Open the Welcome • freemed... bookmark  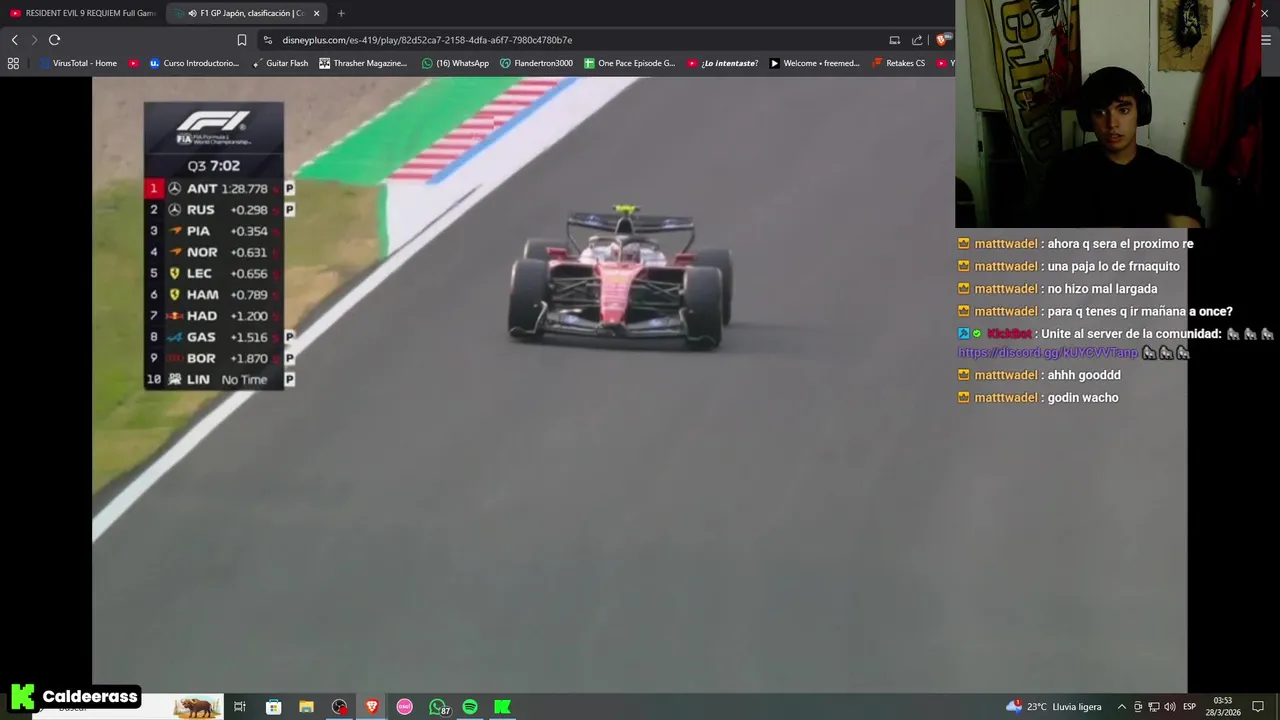point(814,63)
